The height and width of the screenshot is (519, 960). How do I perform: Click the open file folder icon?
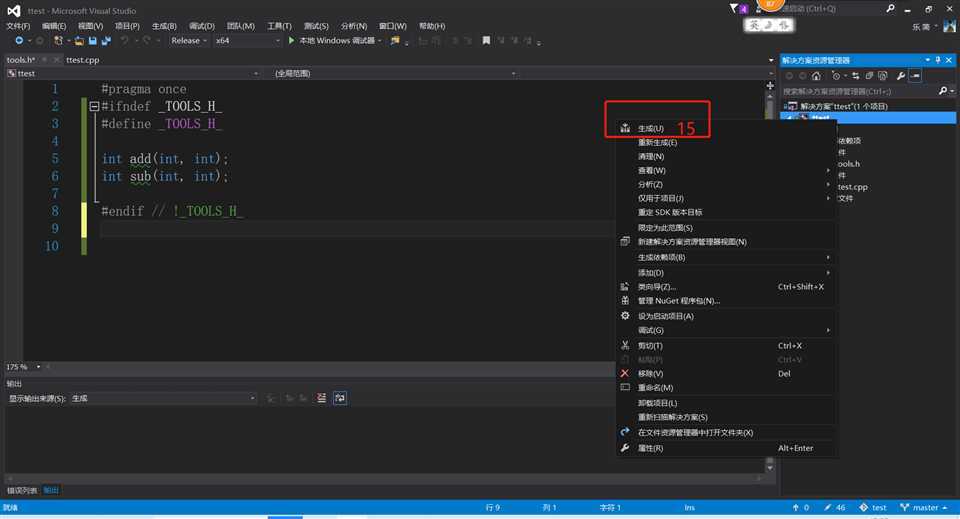coord(79,40)
